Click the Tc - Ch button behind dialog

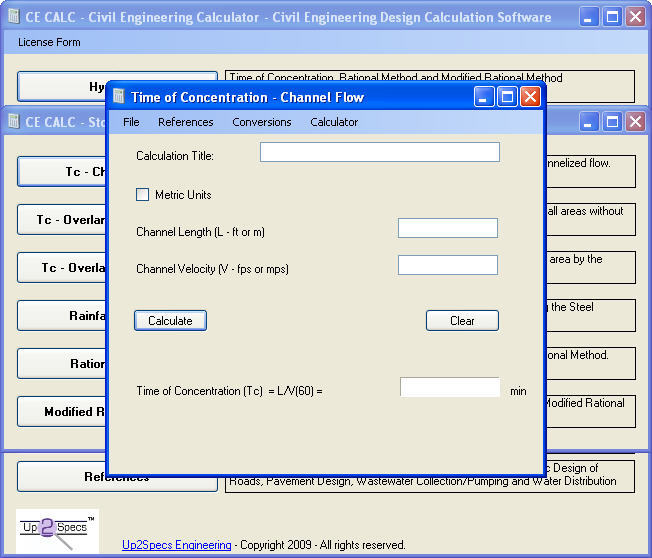[x=62, y=172]
